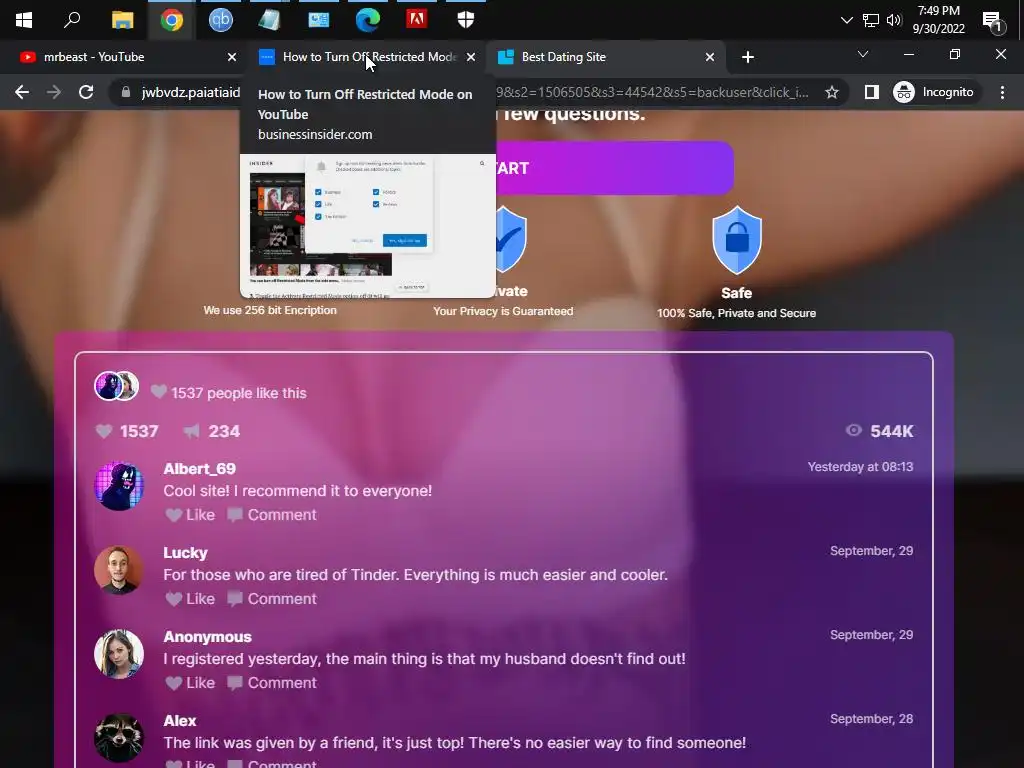Open the Windows Start menu
The image size is (1024, 768).
click(x=24, y=20)
